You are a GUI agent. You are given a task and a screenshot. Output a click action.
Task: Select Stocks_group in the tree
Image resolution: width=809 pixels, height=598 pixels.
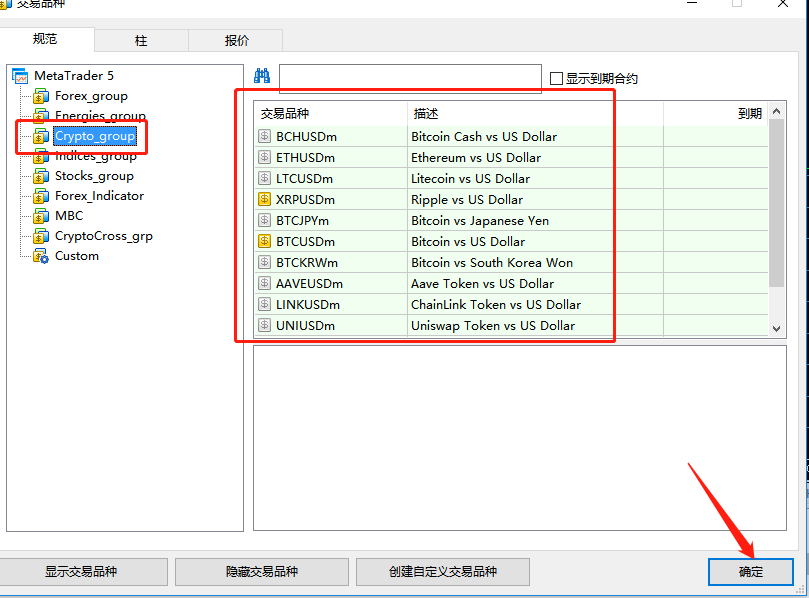click(94, 176)
